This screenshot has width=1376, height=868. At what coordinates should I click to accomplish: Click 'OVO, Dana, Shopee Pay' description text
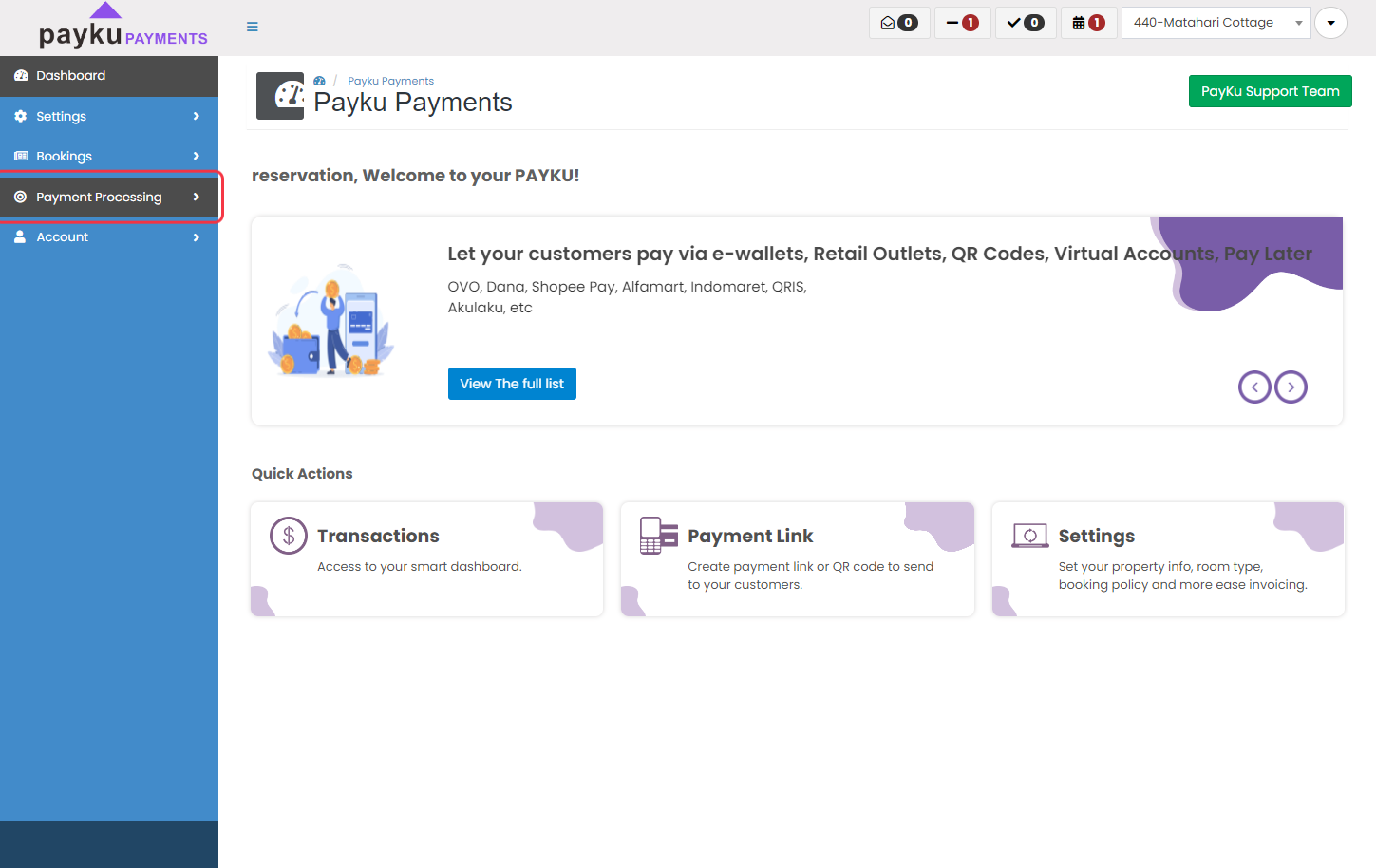tap(627, 297)
